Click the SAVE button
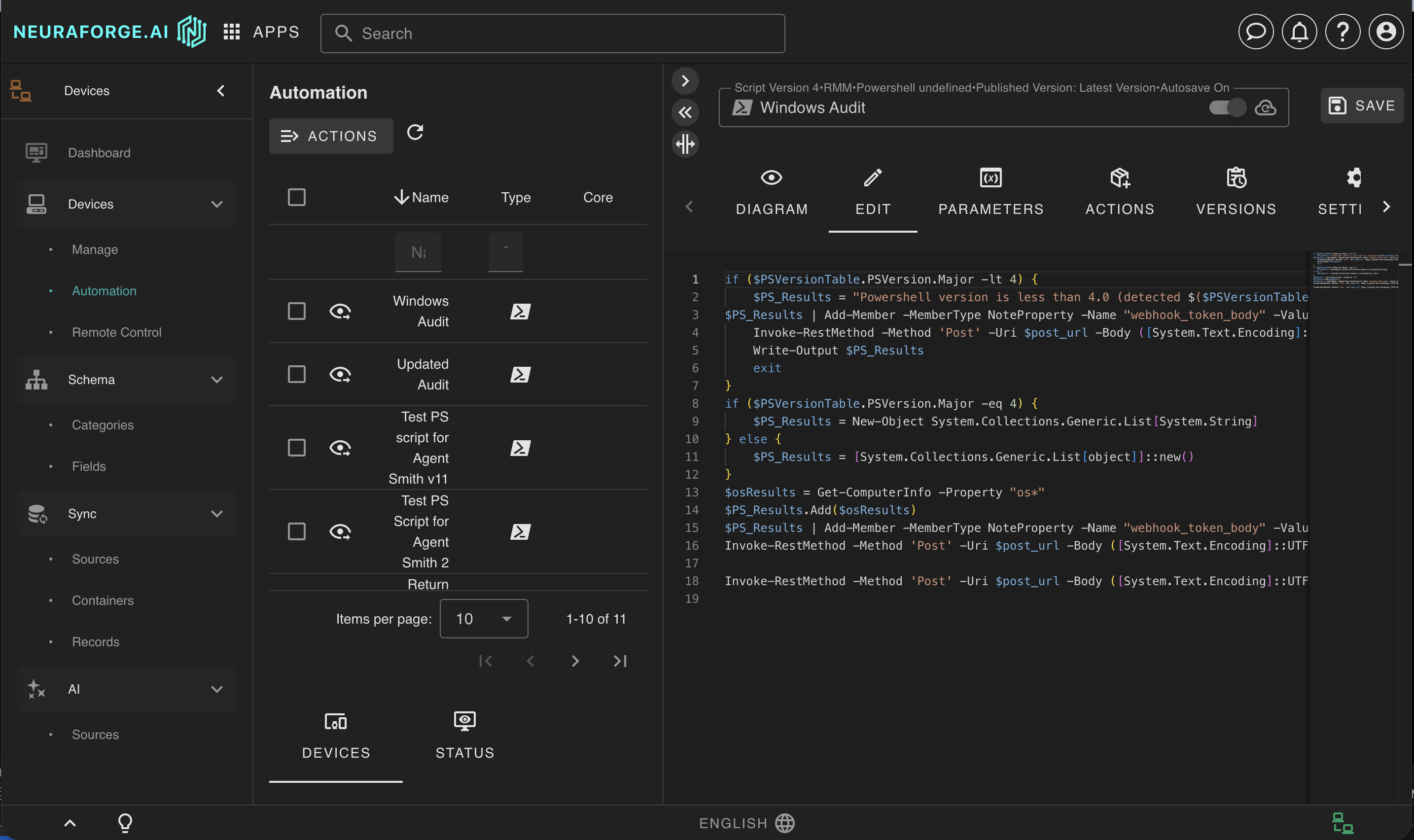Screen dimensions: 1414x840 [1361, 105]
